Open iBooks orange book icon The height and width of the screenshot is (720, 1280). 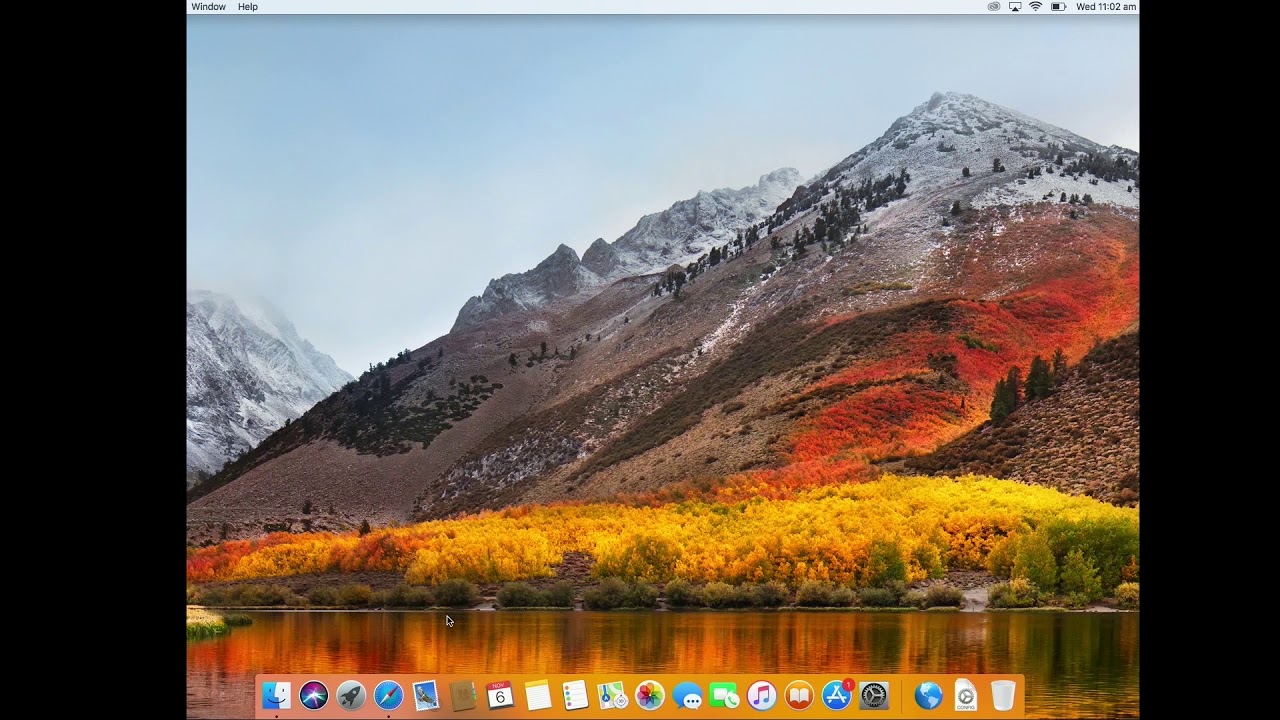pyautogui.click(x=799, y=695)
